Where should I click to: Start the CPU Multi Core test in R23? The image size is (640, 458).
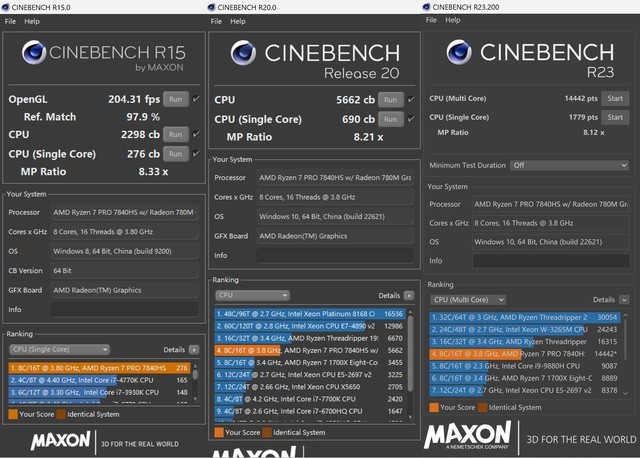614,98
